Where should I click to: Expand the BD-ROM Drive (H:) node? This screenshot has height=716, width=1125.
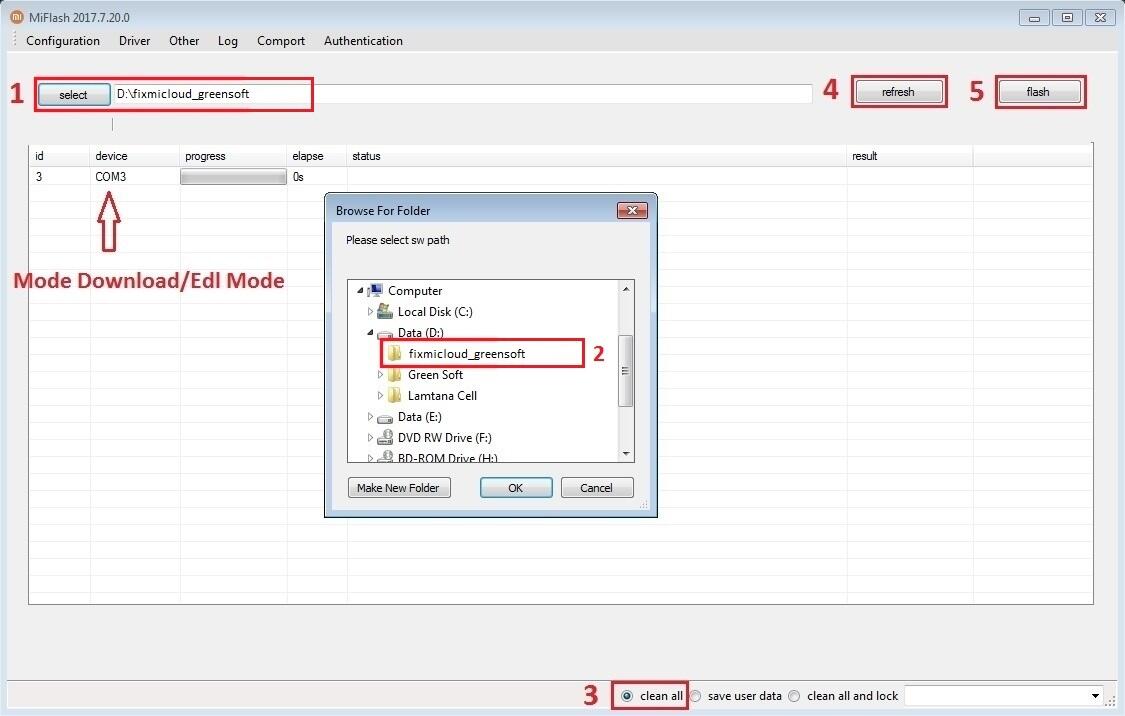(x=370, y=457)
